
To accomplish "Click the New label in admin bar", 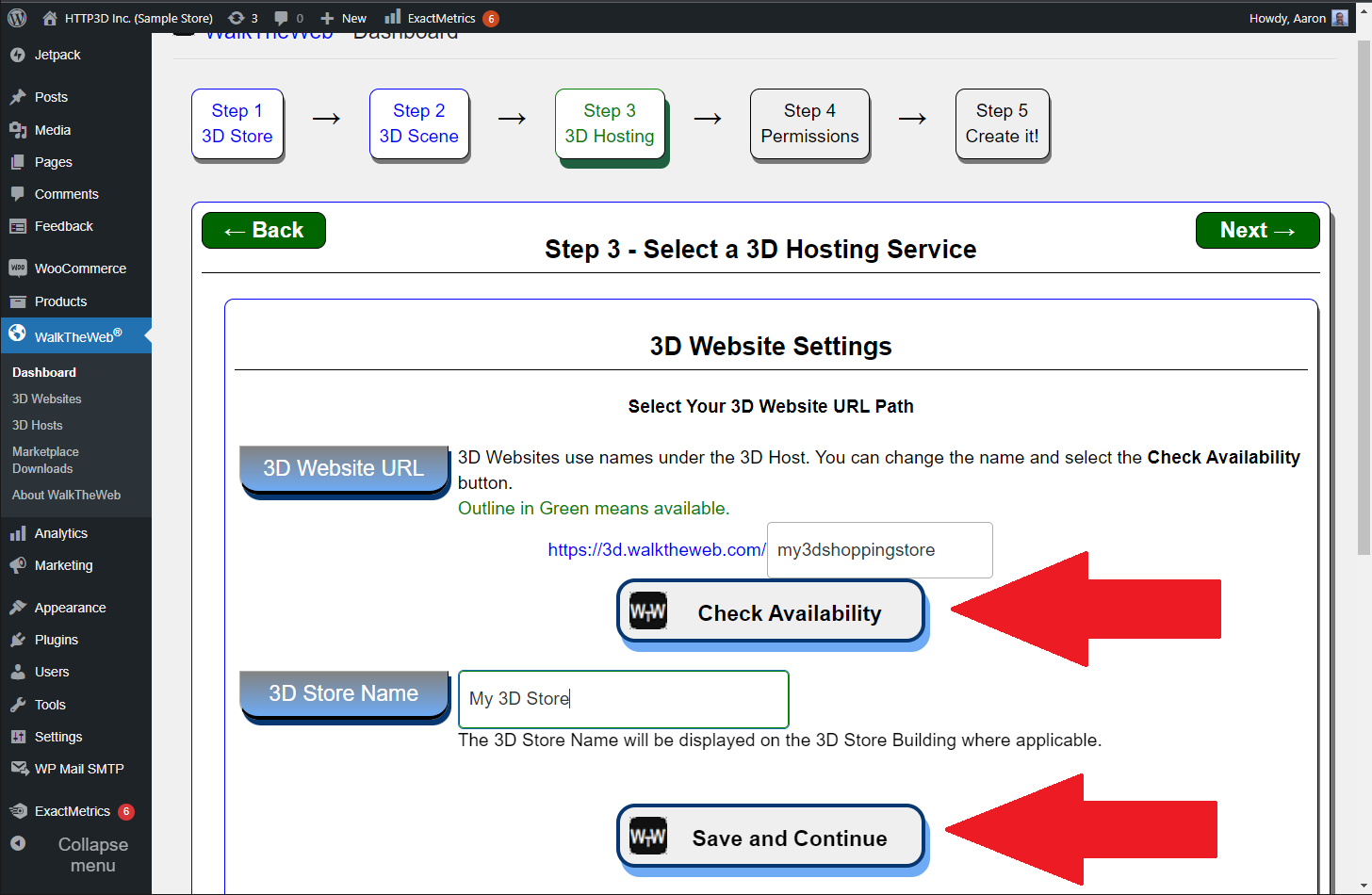I will click(354, 18).
